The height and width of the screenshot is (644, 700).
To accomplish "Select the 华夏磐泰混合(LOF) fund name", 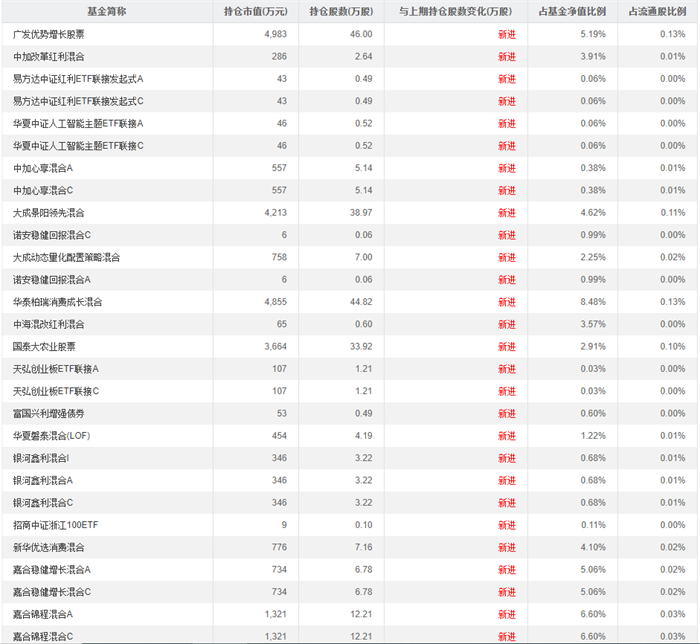I will (51, 436).
